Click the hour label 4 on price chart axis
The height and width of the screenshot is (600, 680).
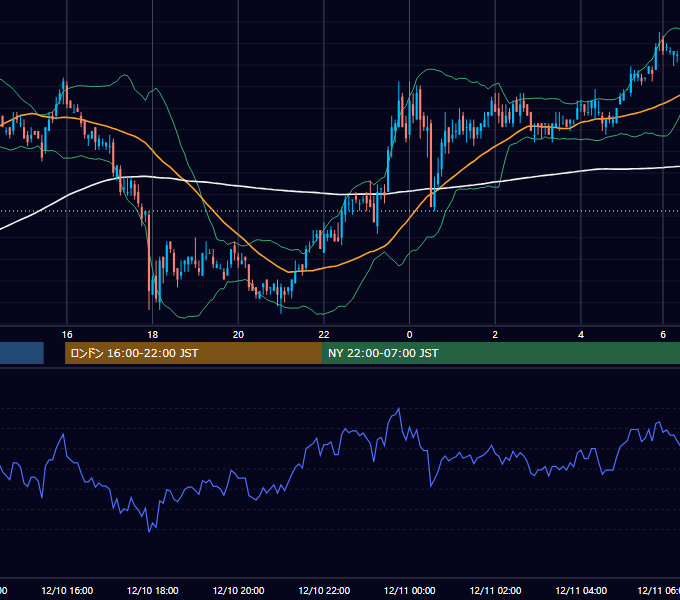click(581, 335)
